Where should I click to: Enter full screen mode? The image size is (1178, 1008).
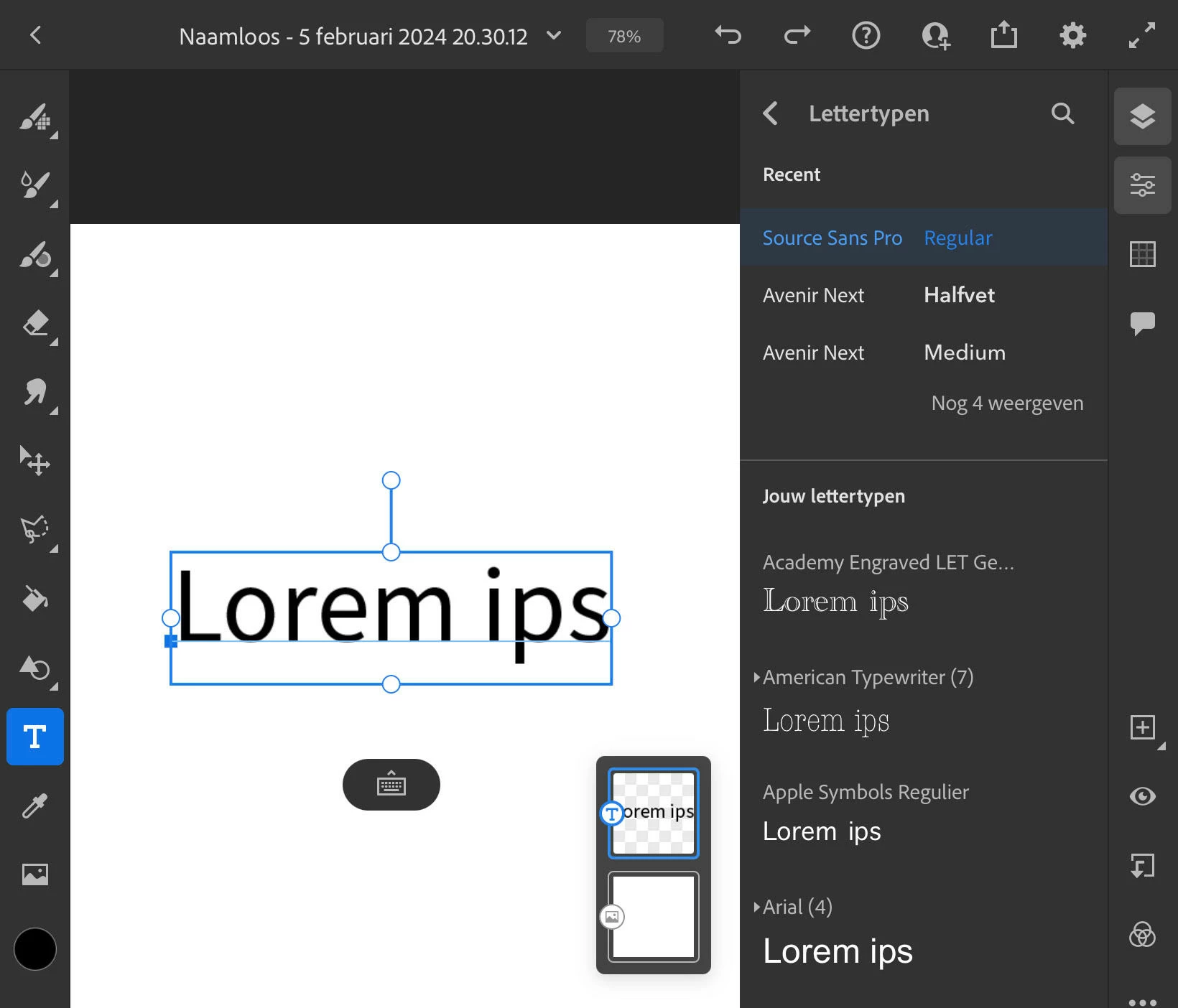coord(1142,35)
